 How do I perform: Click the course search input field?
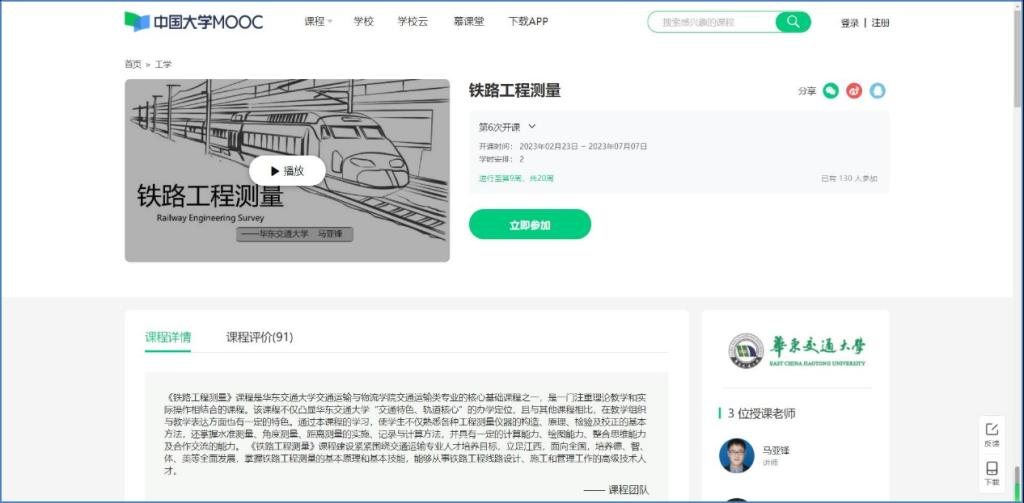pyautogui.click(x=710, y=22)
